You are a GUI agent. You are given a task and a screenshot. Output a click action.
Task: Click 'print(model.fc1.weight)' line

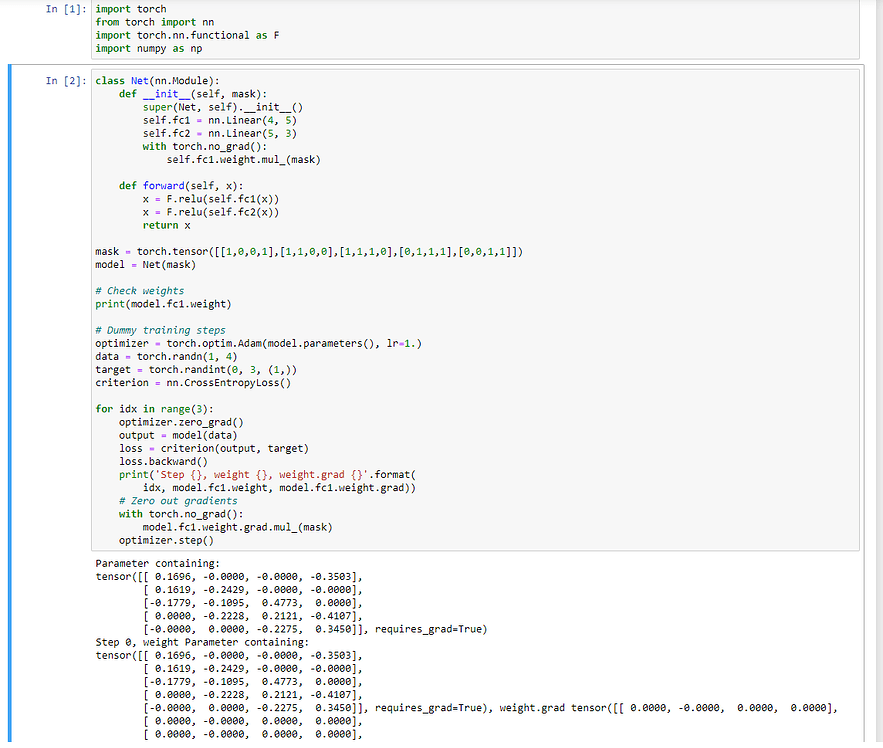pyautogui.click(x=163, y=304)
